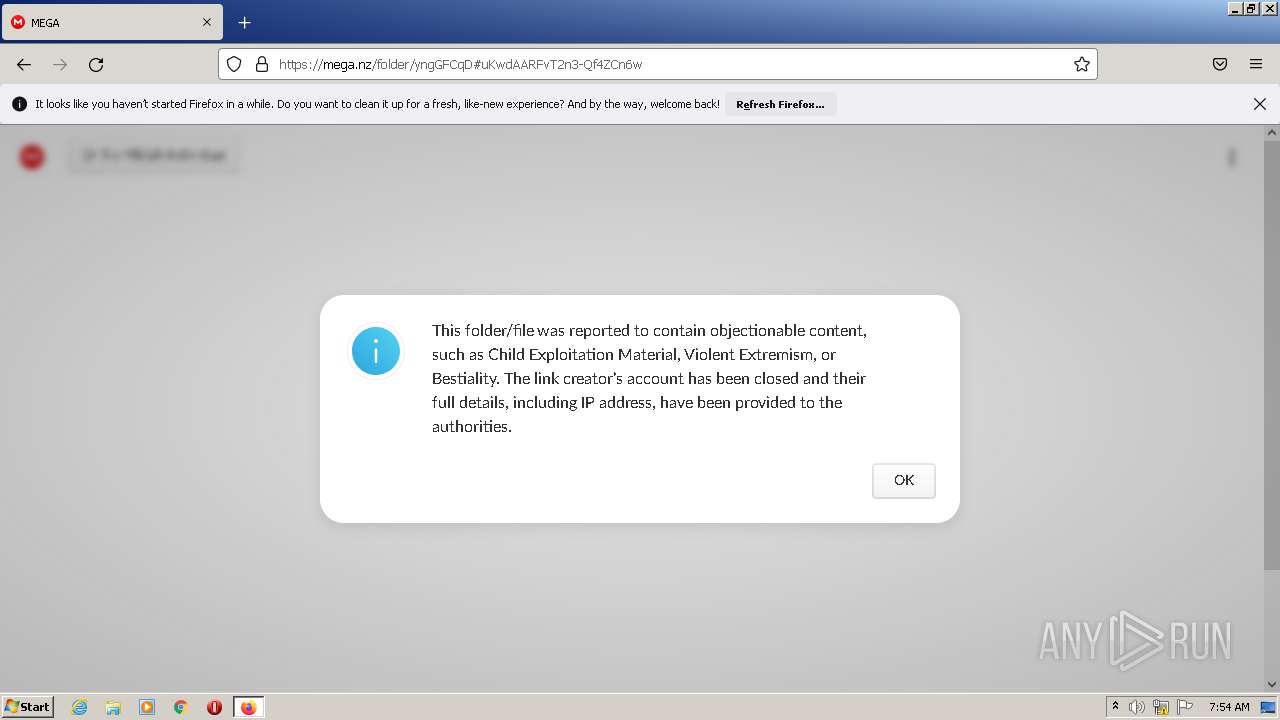
Task: Go forward one page
Action: [x=60, y=64]
